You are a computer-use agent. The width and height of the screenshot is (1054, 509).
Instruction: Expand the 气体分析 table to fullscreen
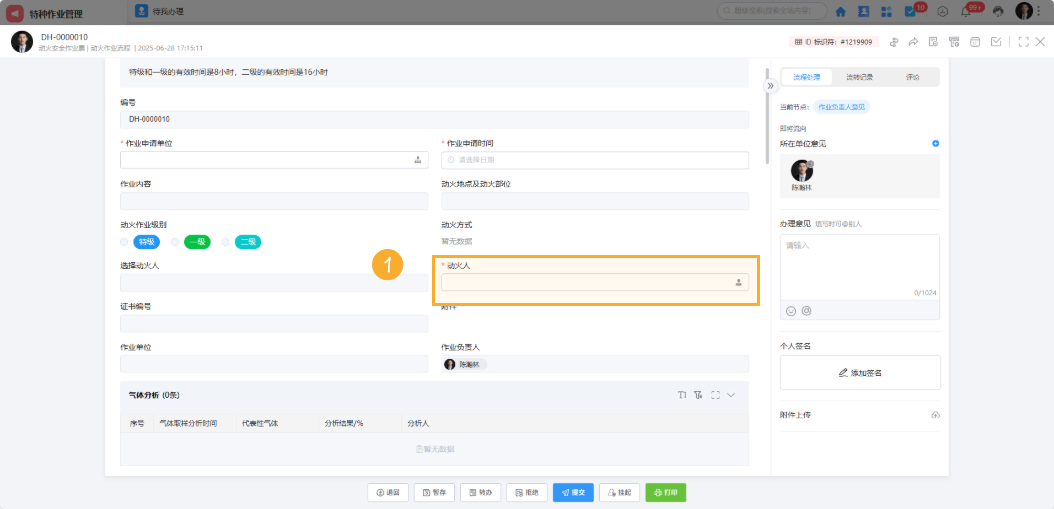(x=715, y=395)
